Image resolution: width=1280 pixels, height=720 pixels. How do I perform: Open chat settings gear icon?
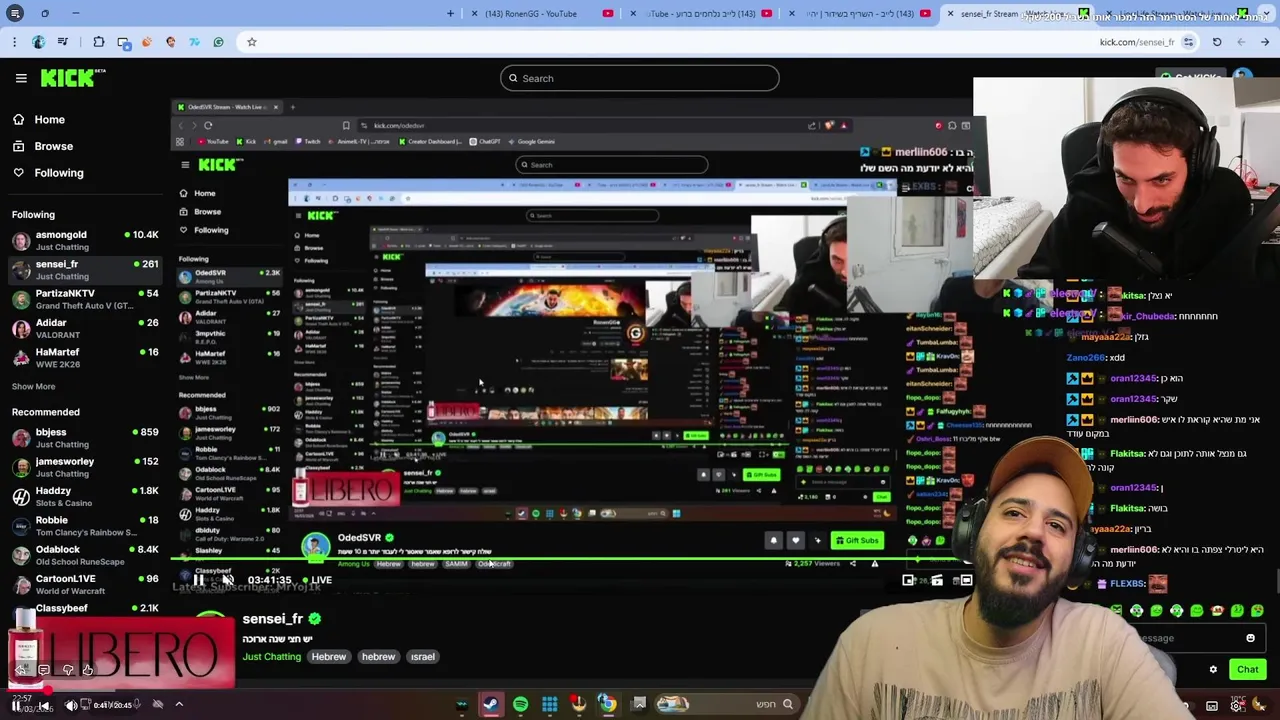1213,670
